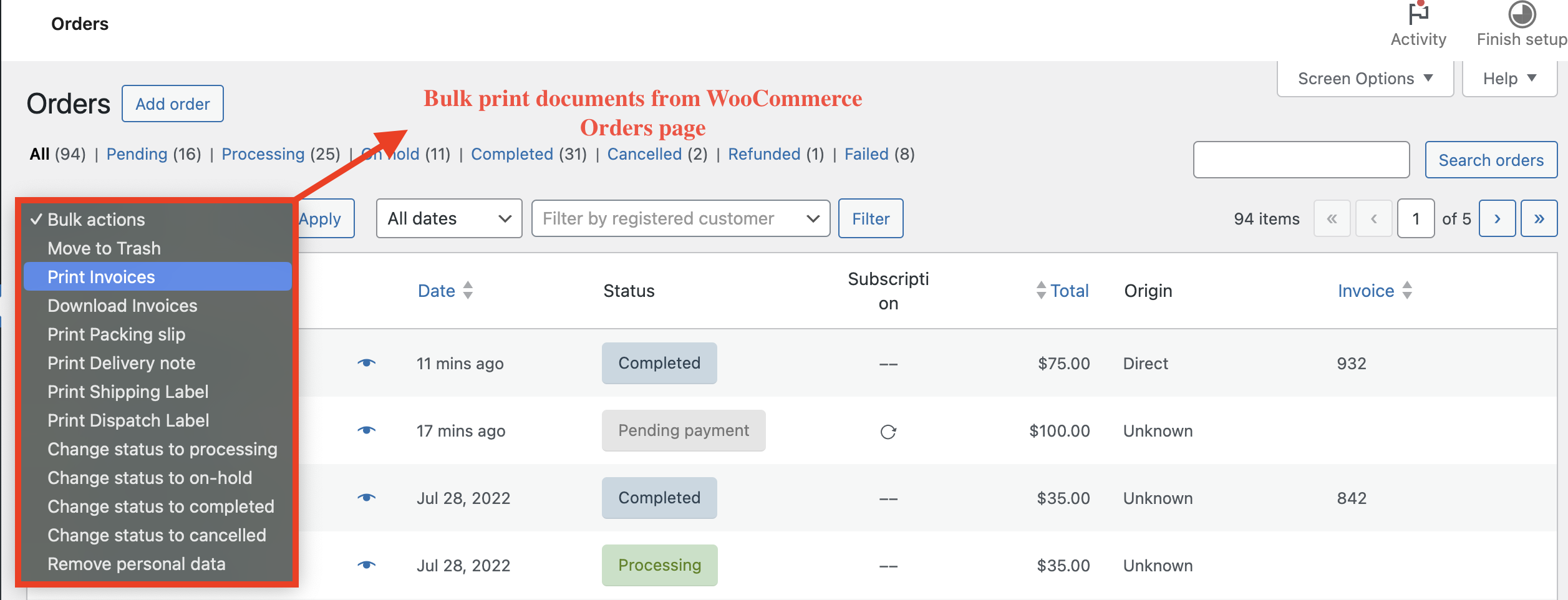Open the All dates dropdown

pyautogui.click(x=449, y=219)
